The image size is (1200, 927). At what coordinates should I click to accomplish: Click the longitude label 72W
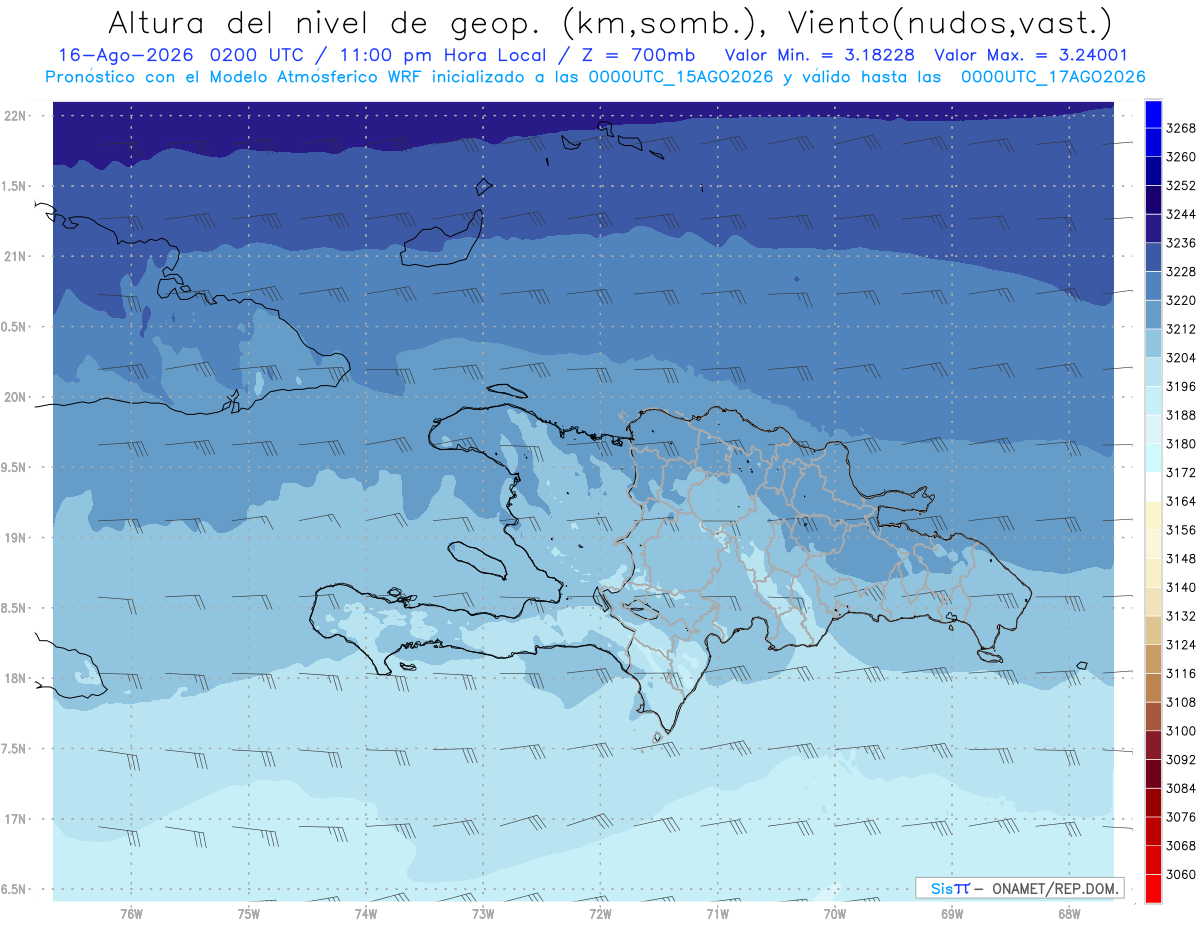600,914
